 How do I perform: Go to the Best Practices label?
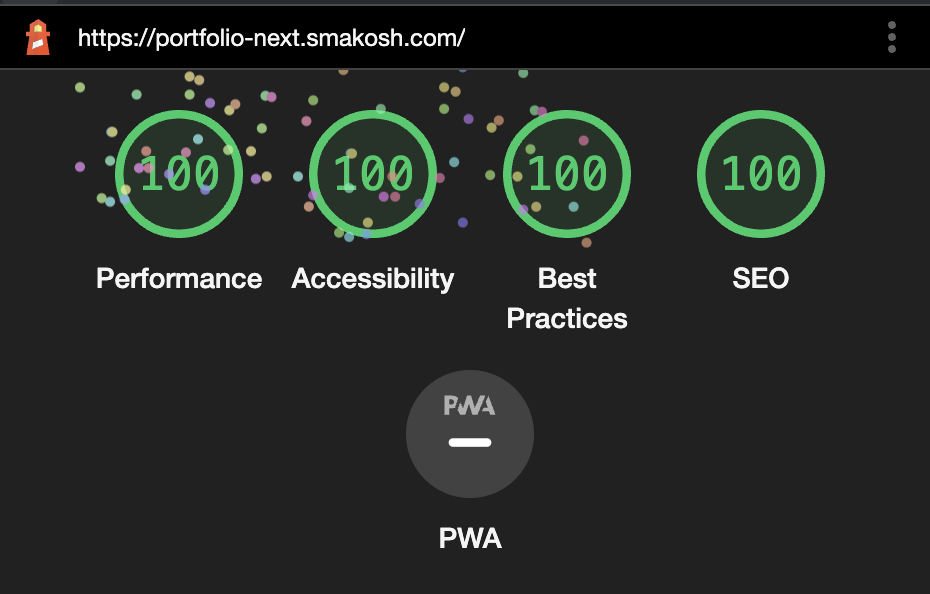click(x=567, y=298)
